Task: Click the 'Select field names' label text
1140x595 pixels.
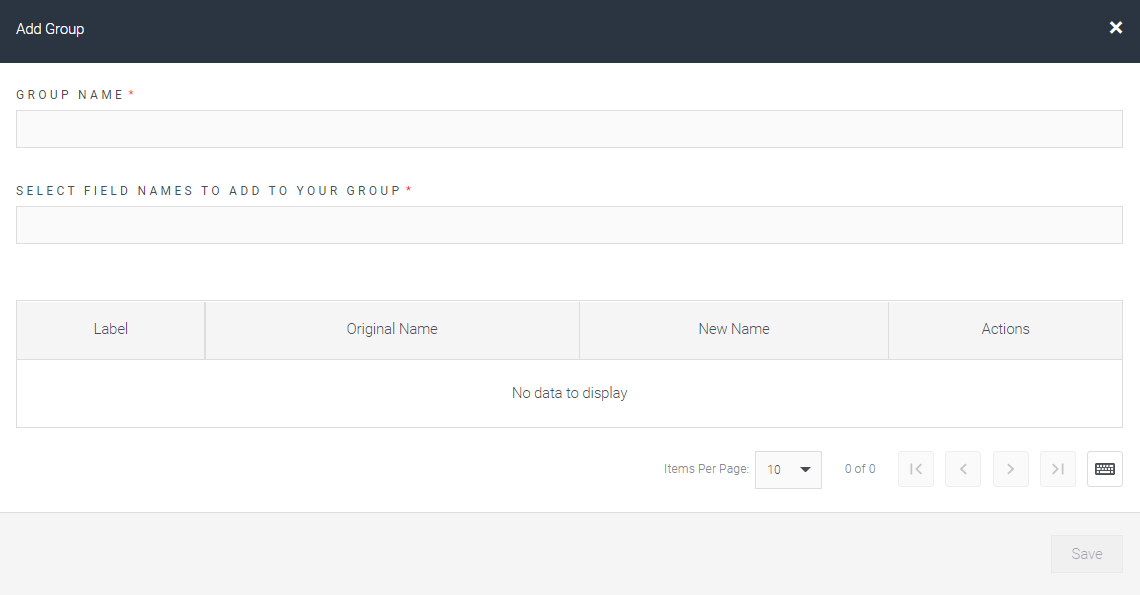Action: [208, 191]
